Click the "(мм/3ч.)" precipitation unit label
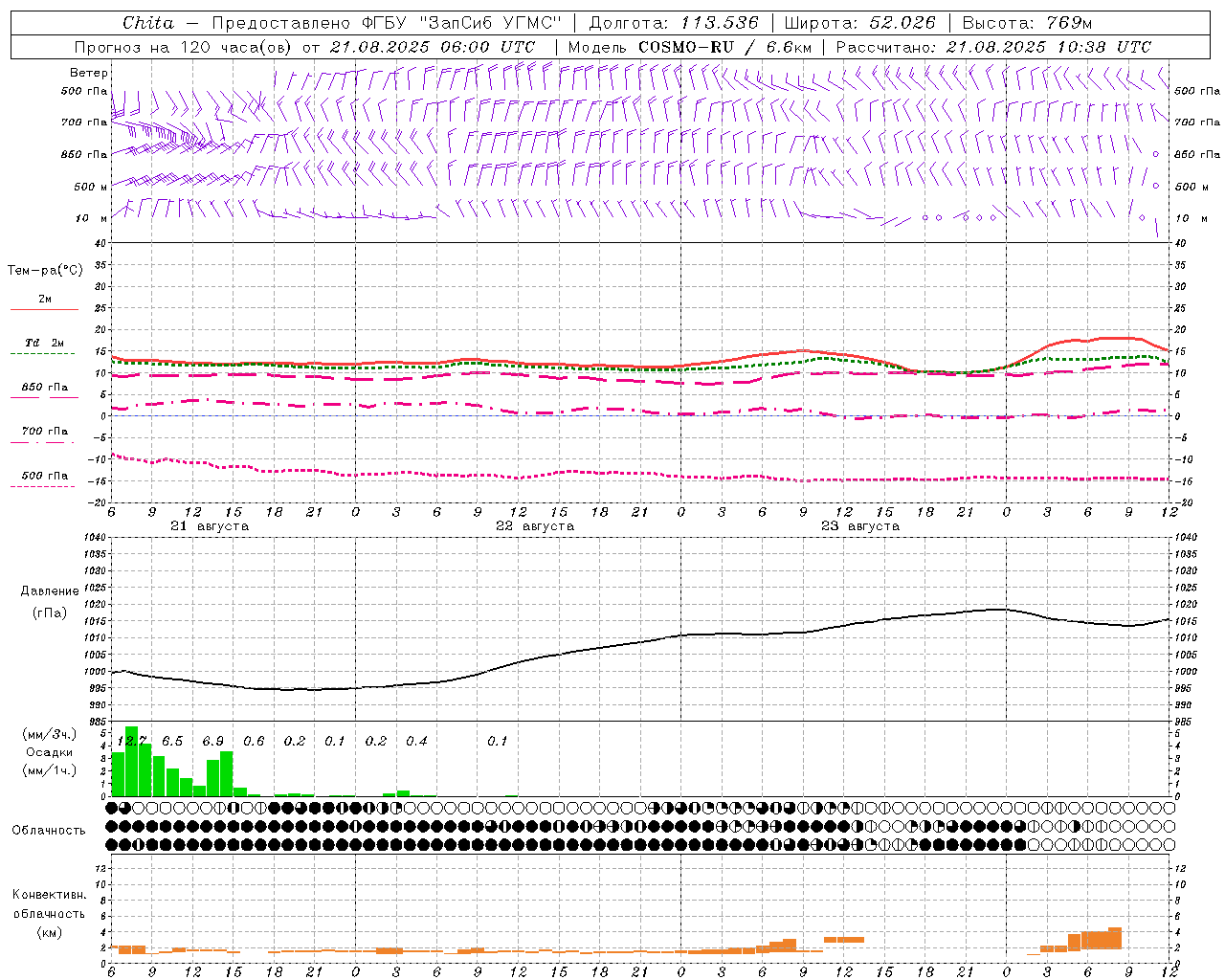This screenshot has height=980, width=1225. 50,734
